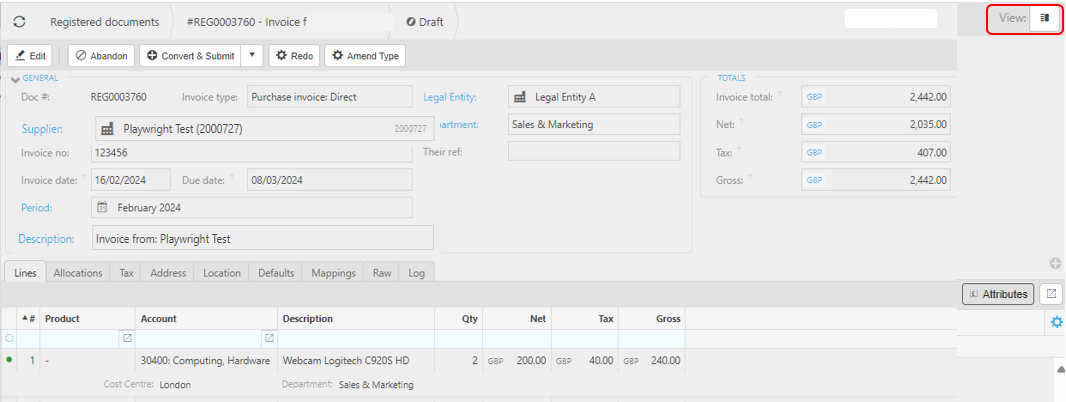
Task: Open the Mappings tab
Action: pyautogui.click(x=333, y=273)
